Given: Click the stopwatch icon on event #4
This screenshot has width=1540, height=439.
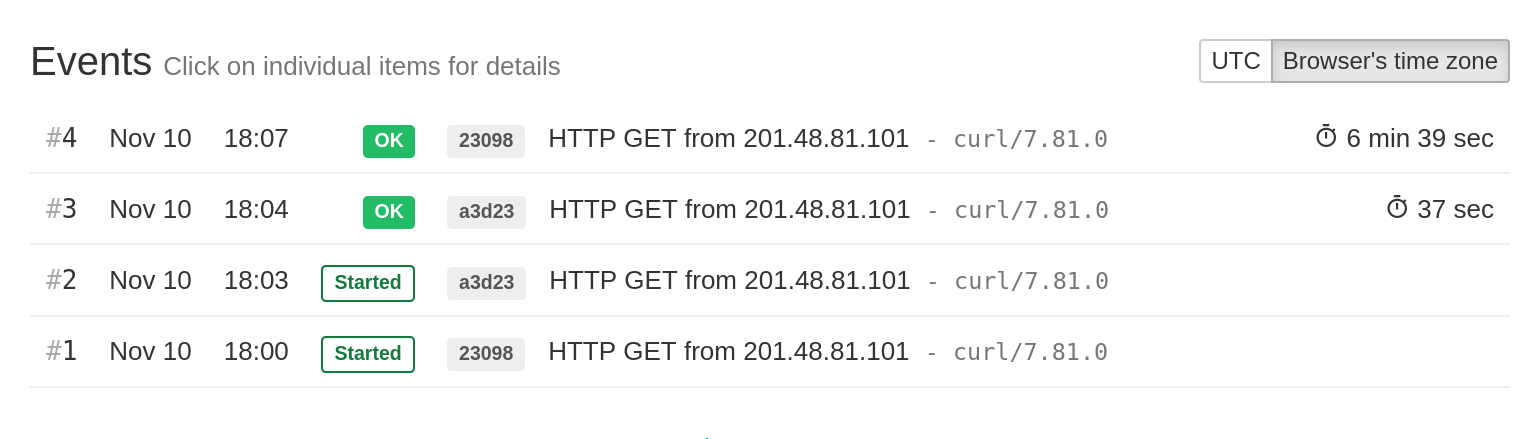Looking at the screenshot, I should pyautogui.click(x=1326, y=137).
